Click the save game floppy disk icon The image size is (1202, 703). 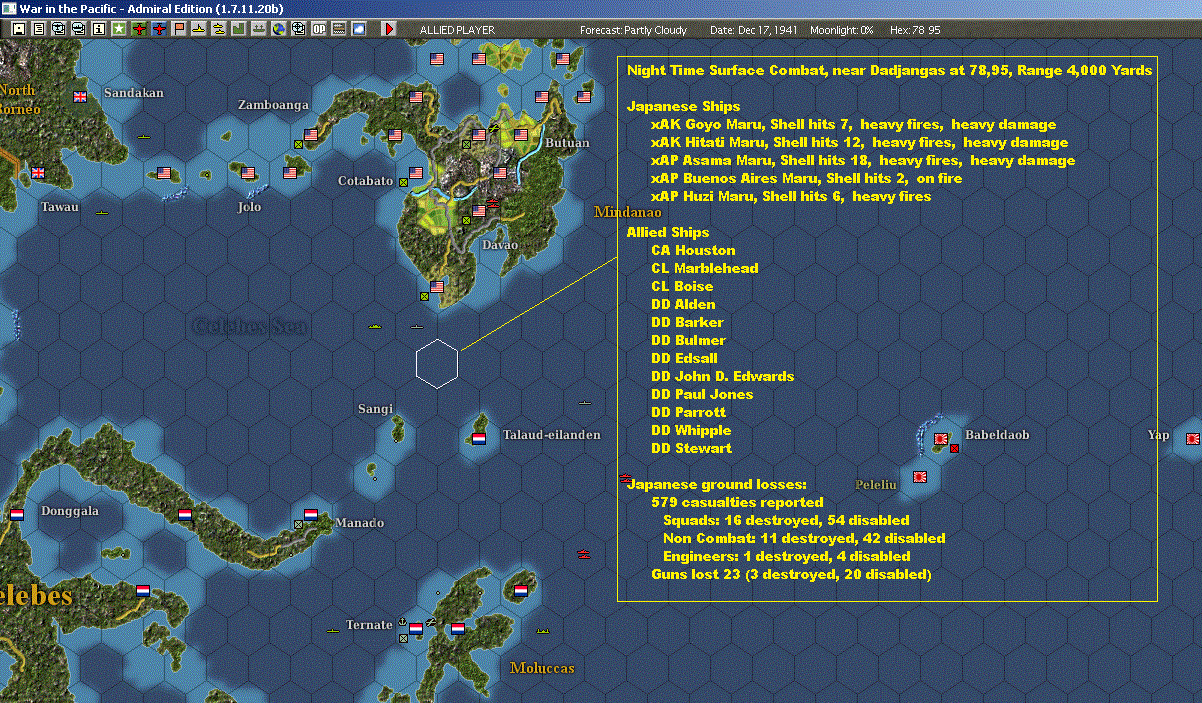point(19,29)
